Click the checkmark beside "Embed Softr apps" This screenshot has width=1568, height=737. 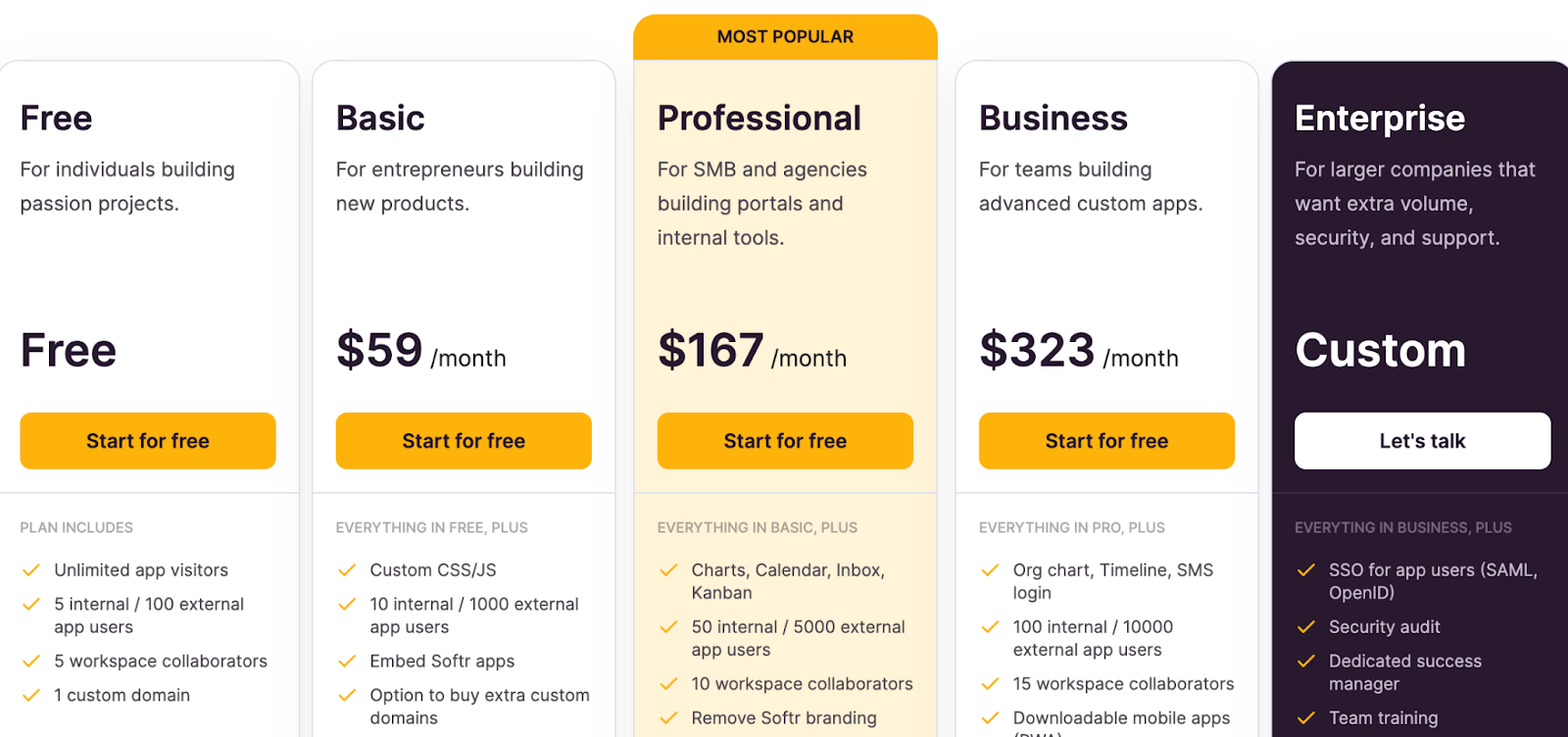[x=347, y=661]
